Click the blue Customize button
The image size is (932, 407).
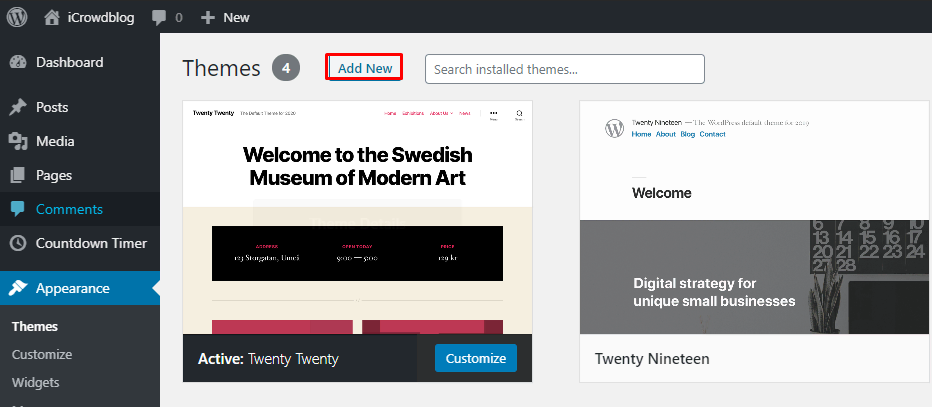coord(476,358)
